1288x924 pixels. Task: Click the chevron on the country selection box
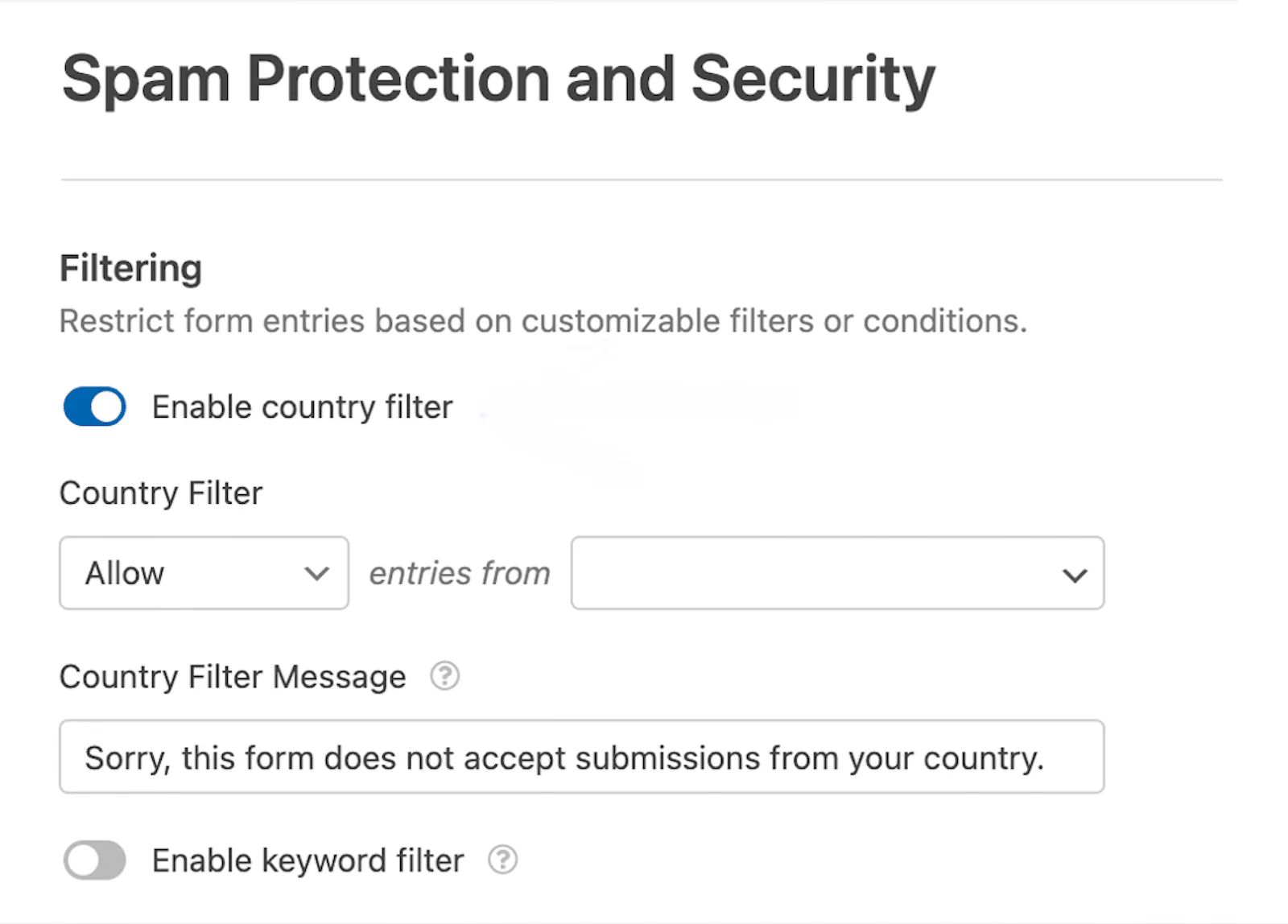pos(1074,573)
